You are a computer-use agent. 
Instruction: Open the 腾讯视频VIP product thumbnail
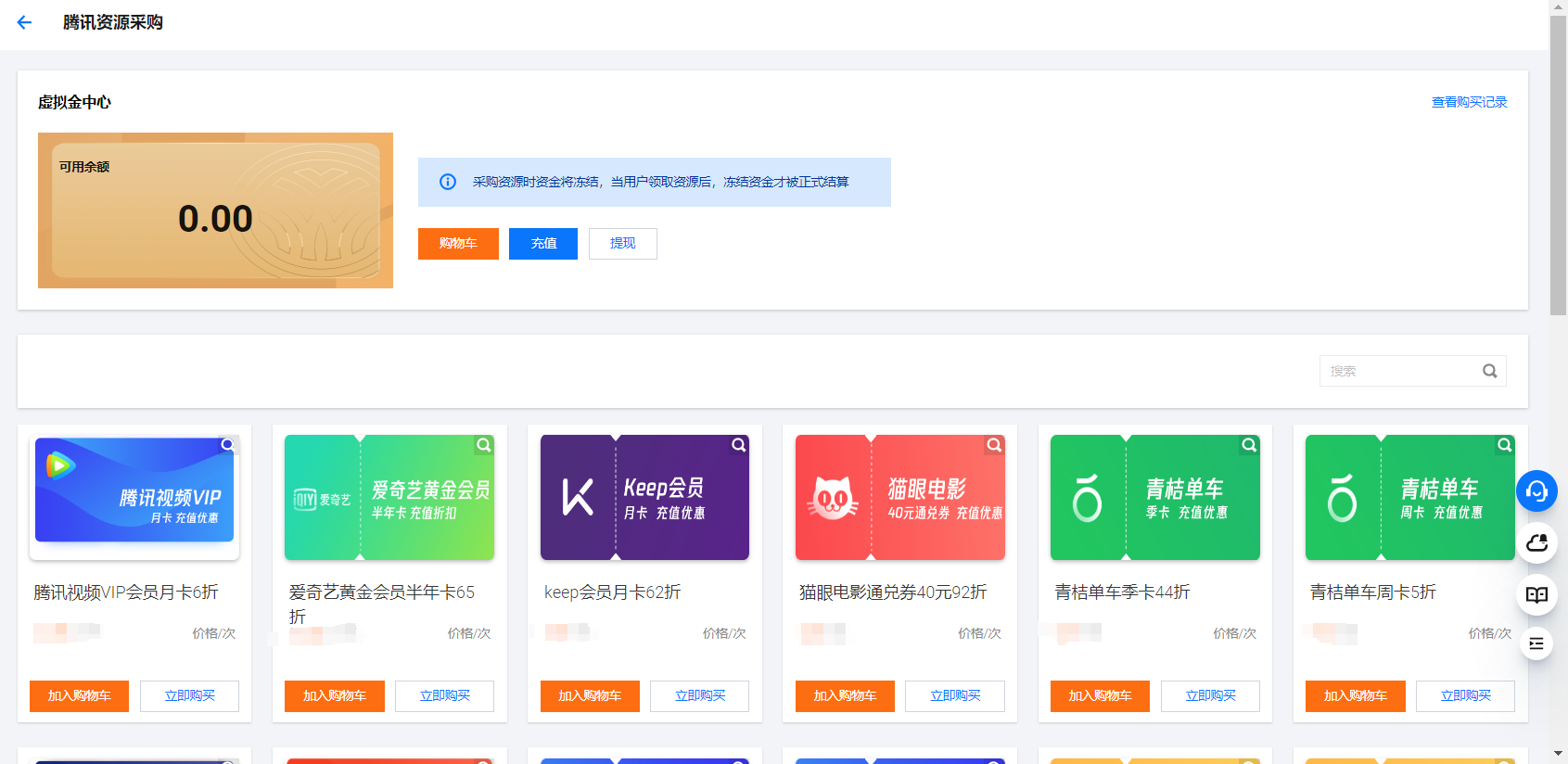click(x=134, y=498)
